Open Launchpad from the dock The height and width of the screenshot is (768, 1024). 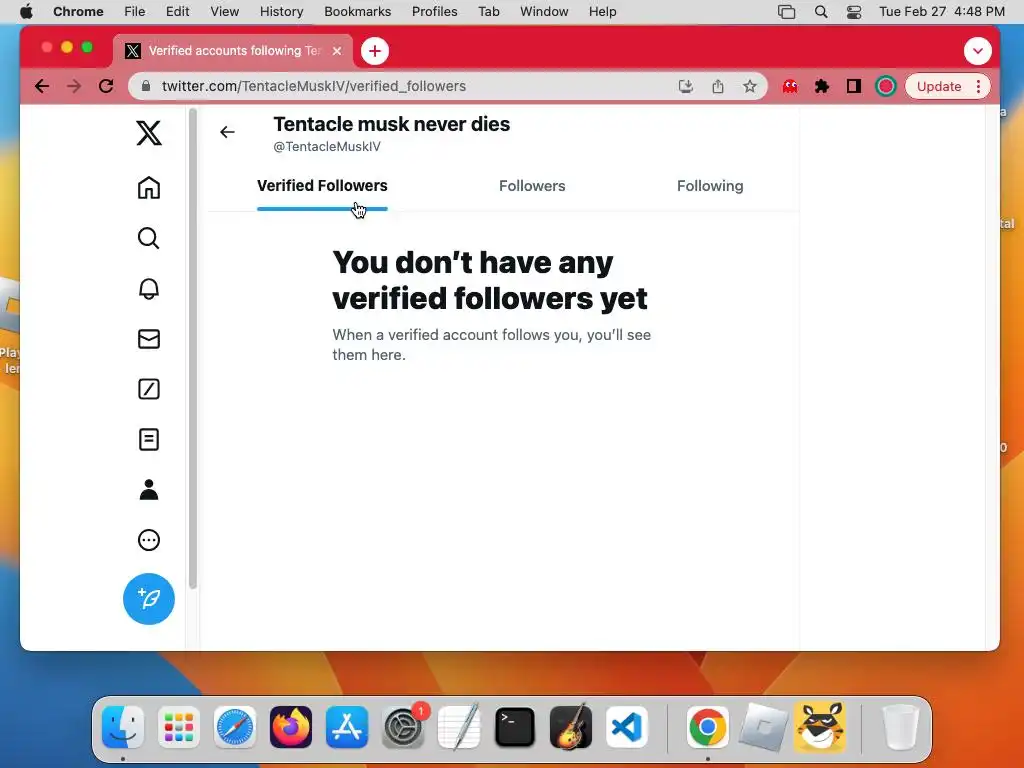[x=179, y=727]
